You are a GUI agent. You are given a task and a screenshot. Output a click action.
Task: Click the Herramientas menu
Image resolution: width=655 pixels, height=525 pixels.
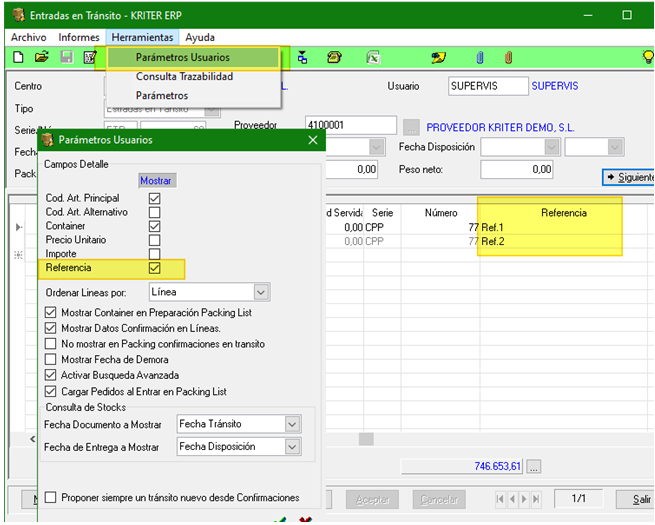pyautogui.click(x=142, y=37)
